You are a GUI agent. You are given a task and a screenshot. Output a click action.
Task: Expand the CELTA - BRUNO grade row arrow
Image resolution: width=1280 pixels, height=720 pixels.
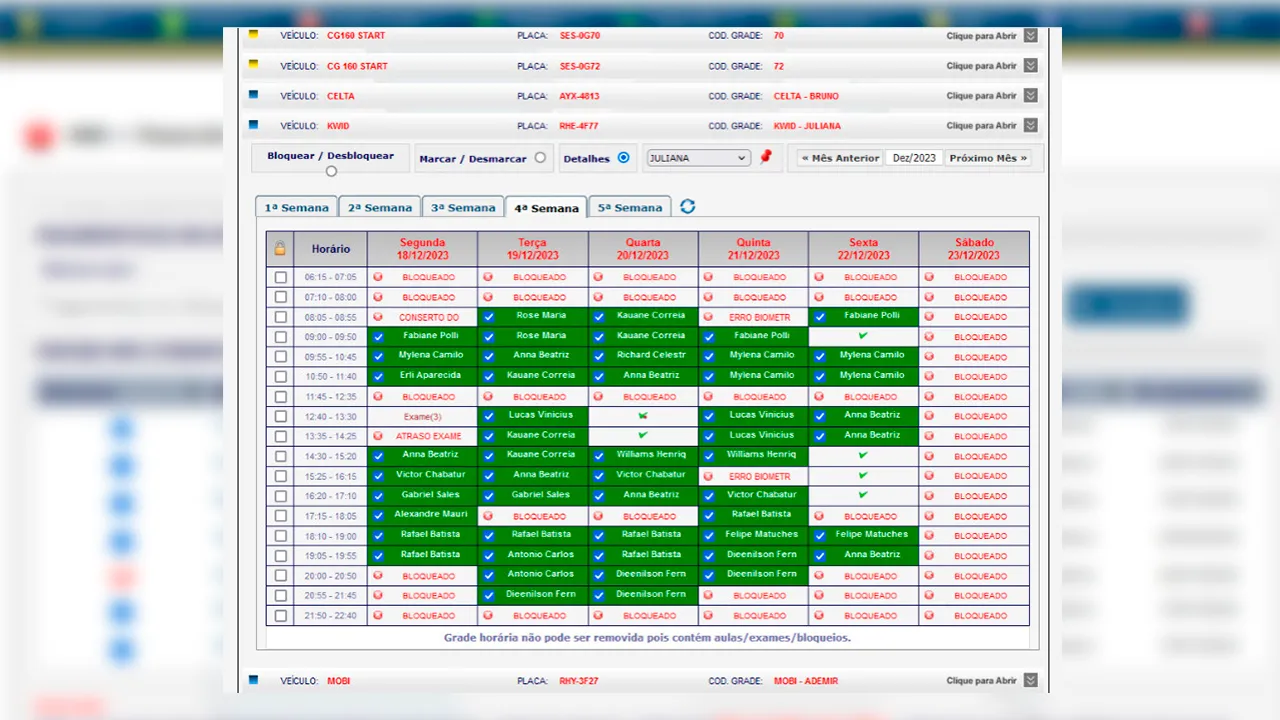(x=1030, y=96)
